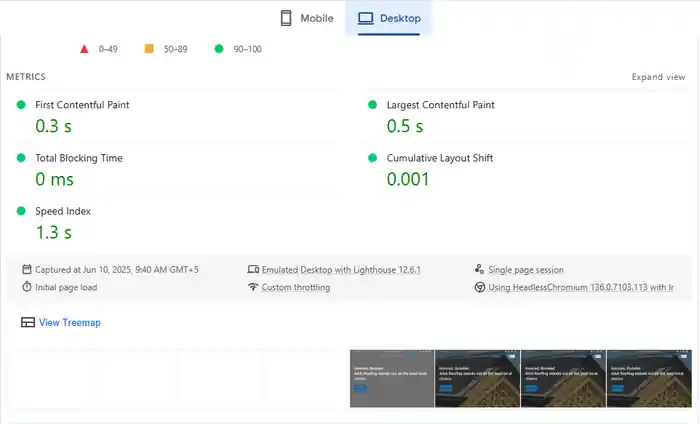Click the 0.5 s value
This screenshot has width=700, height=424.
(x=405, y=126)
